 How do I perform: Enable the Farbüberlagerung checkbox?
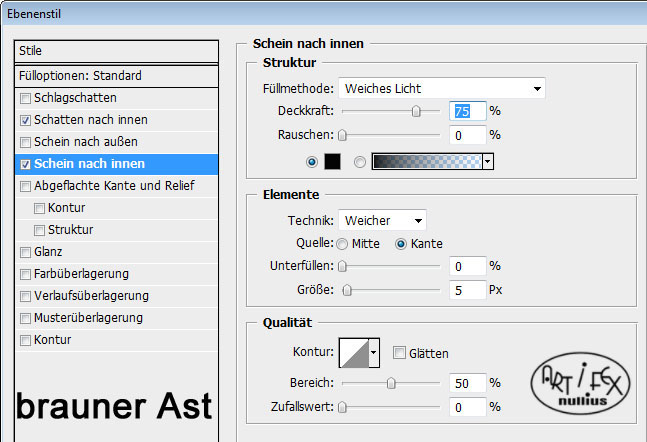coord(26,274)
